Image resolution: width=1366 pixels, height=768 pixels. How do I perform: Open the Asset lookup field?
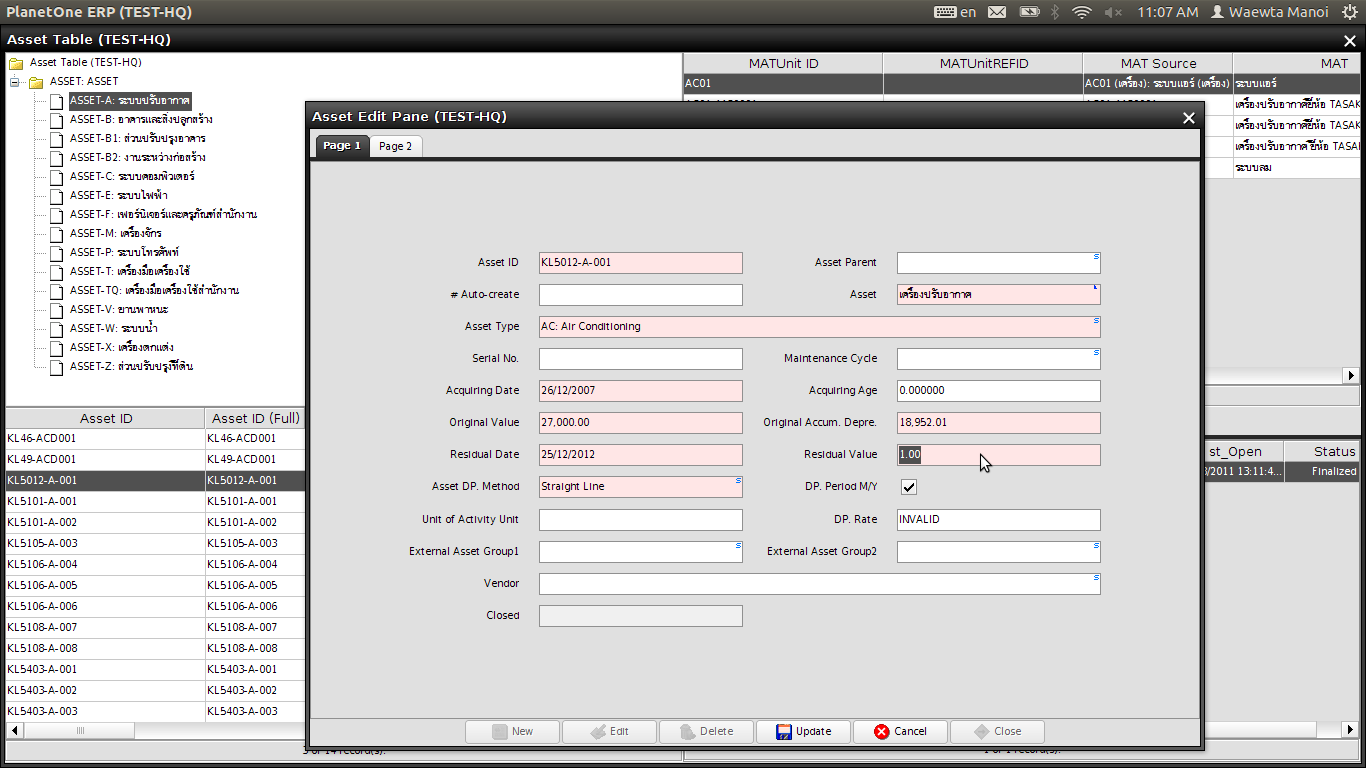(998, 295)
